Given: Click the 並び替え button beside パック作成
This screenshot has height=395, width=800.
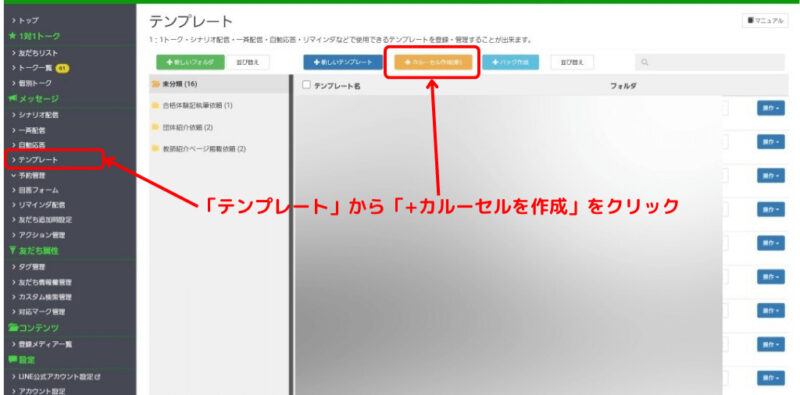Looking at the screenshot, I should tap(572, 62).
